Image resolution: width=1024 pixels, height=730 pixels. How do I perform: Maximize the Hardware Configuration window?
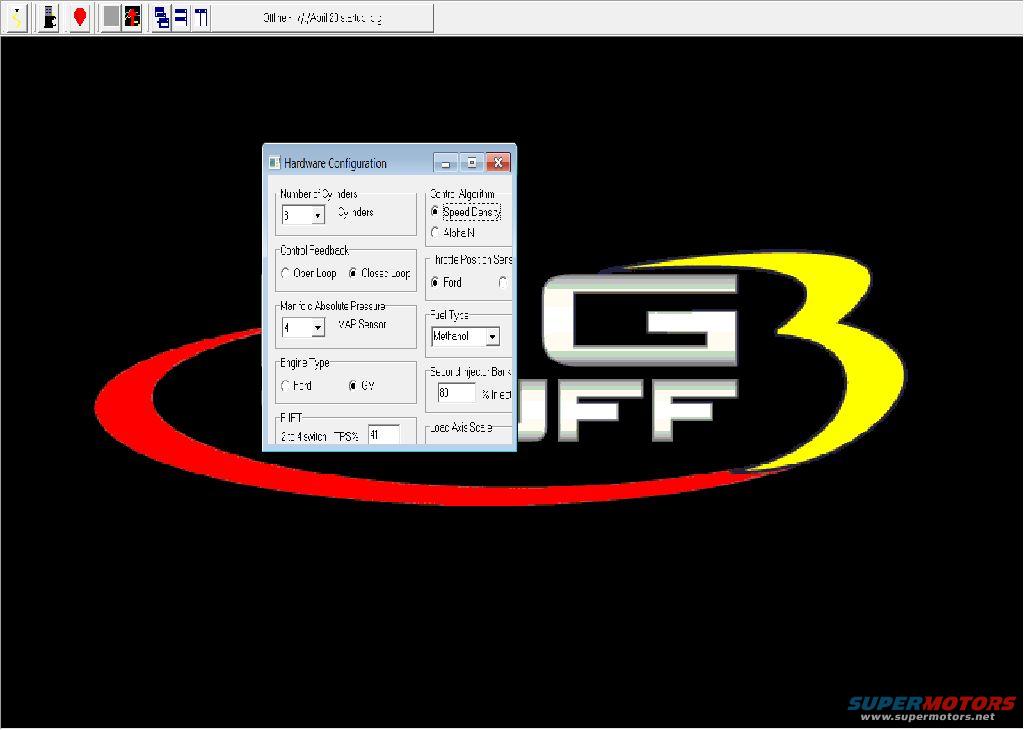coord(472,163)
